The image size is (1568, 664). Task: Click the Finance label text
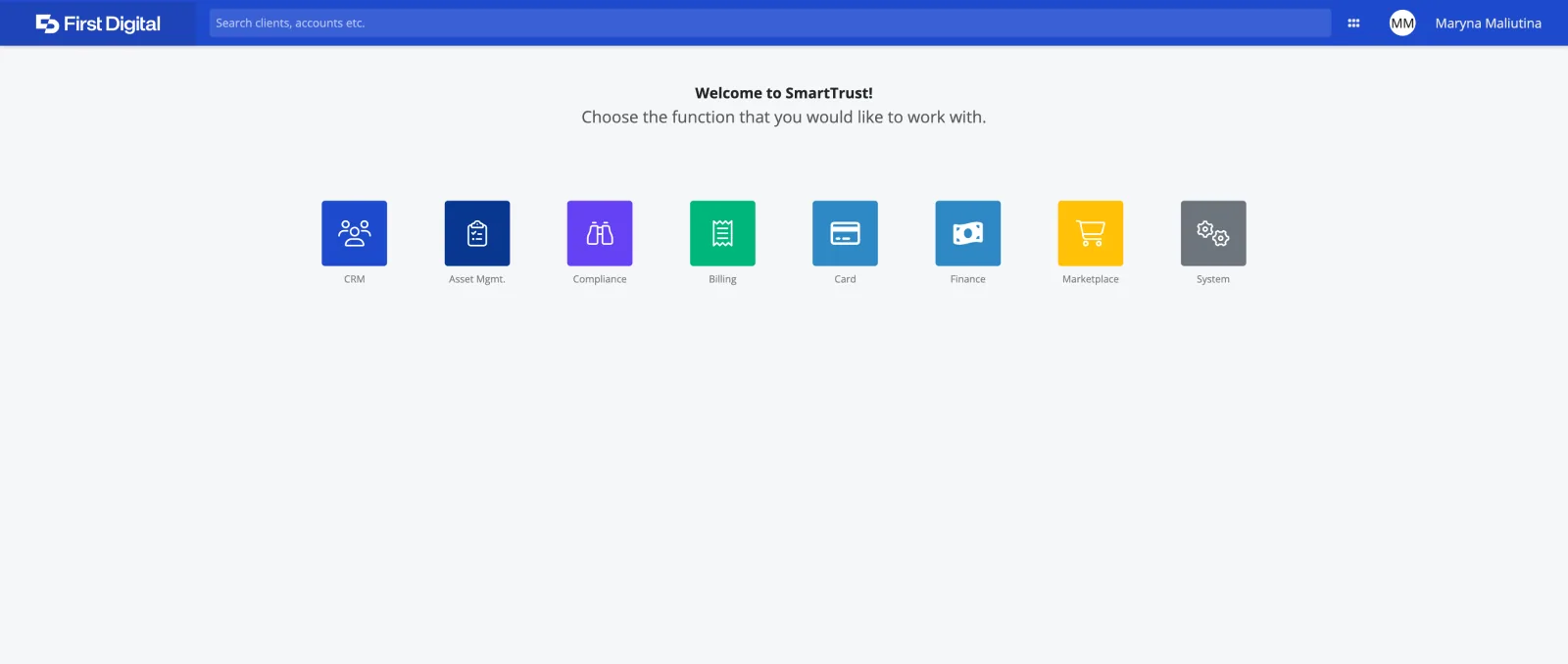[968, 279]
